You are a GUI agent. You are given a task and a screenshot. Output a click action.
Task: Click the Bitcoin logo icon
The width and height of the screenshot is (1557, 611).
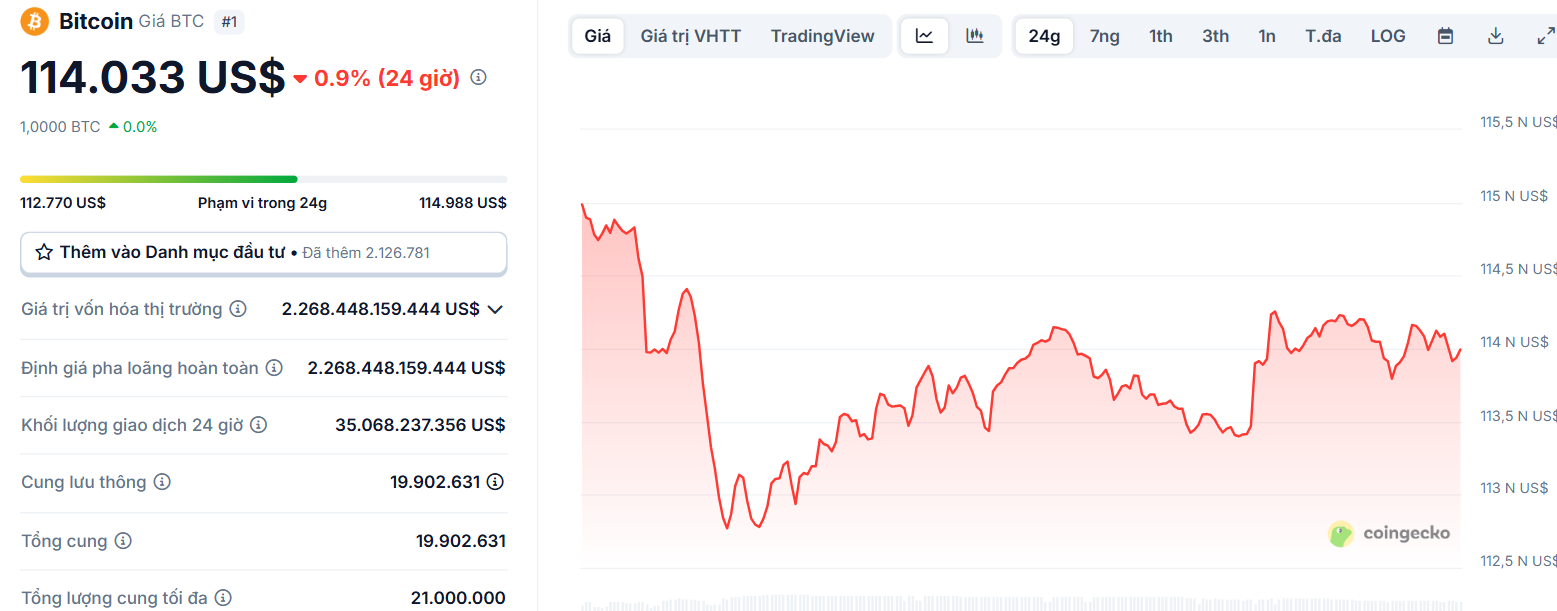35,21
